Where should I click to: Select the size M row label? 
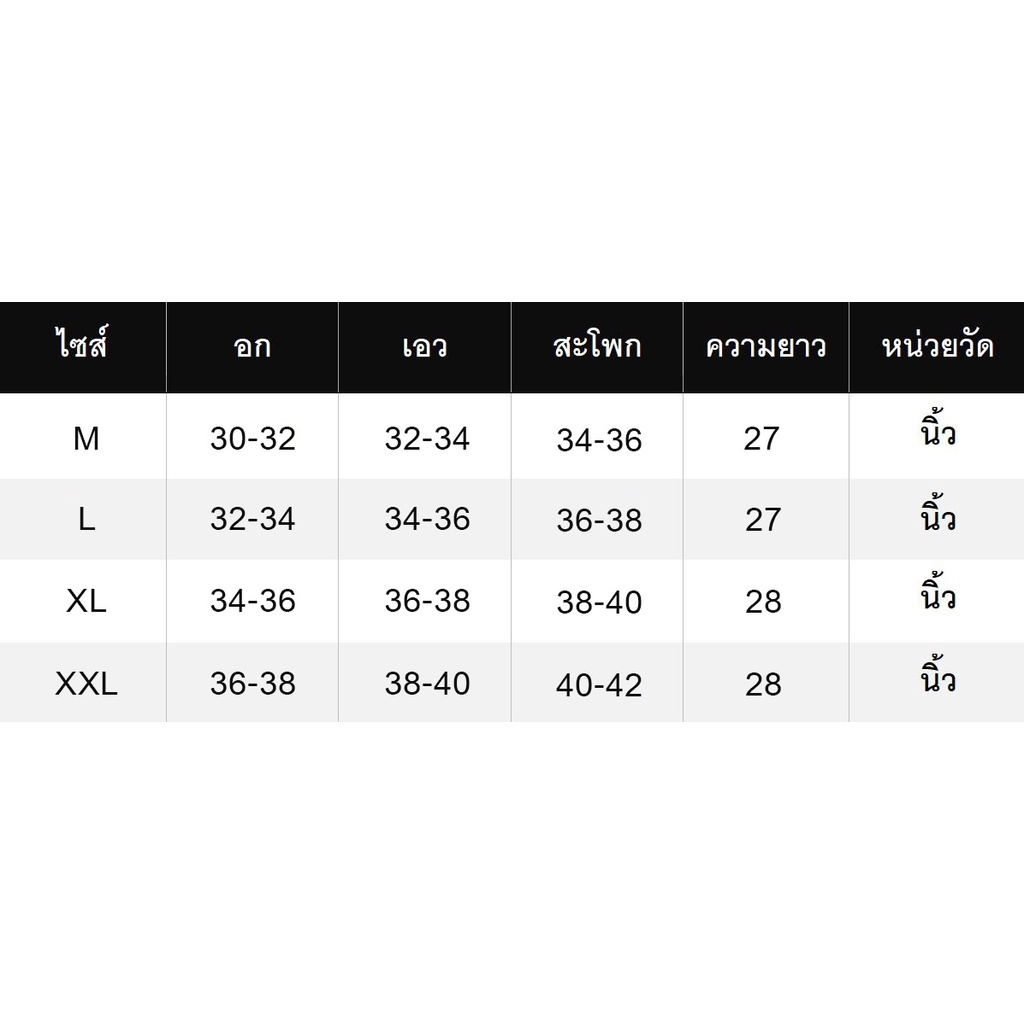tap(86, 439)
